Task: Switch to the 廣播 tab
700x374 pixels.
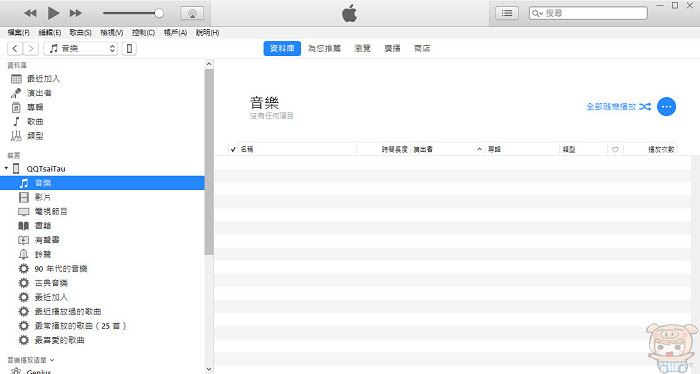Action: (x=392, y=48)
